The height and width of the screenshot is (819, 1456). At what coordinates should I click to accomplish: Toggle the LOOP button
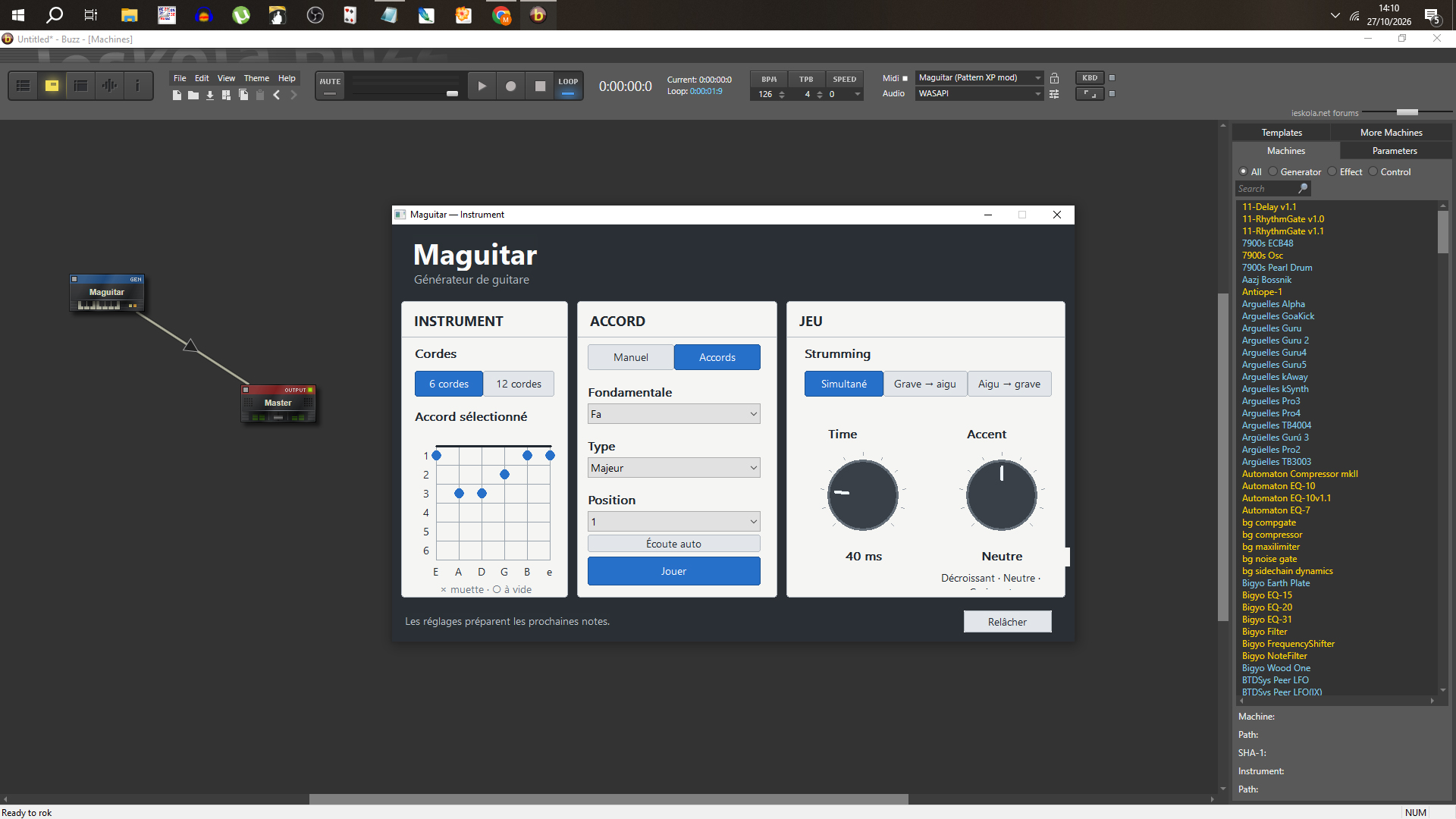point(568,86)
